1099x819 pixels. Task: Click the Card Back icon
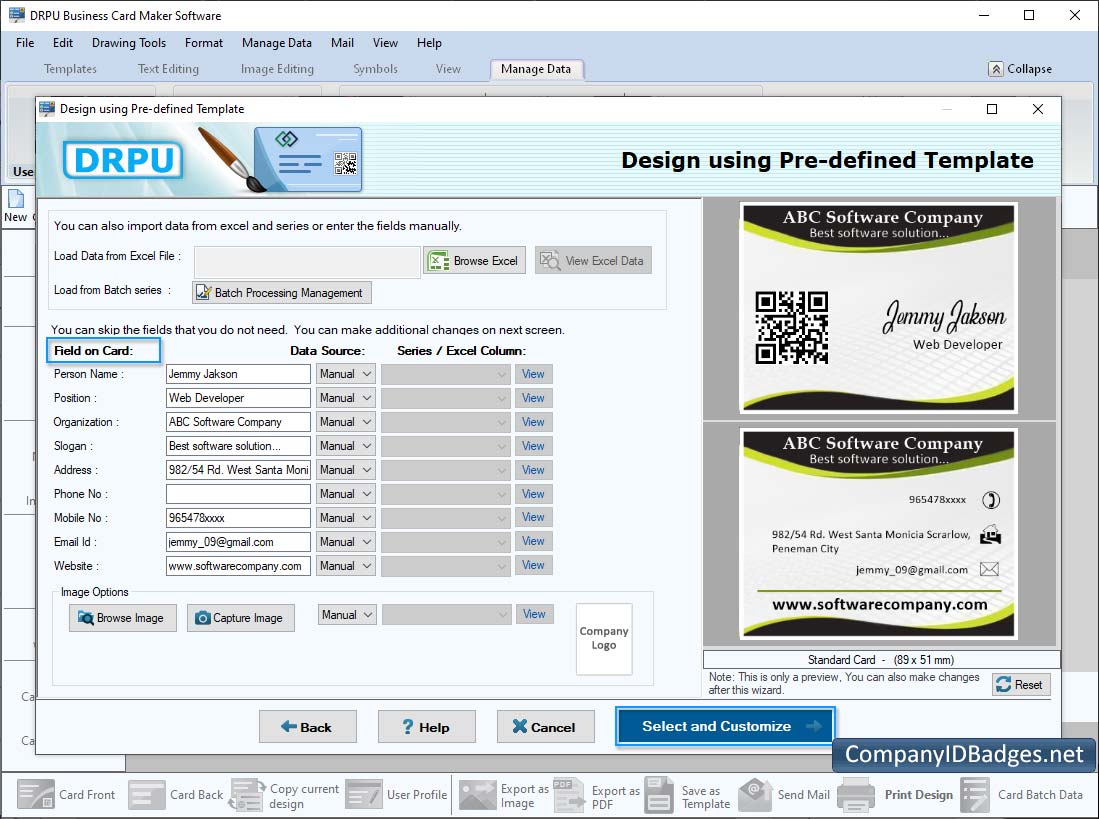tap(147, 794)
